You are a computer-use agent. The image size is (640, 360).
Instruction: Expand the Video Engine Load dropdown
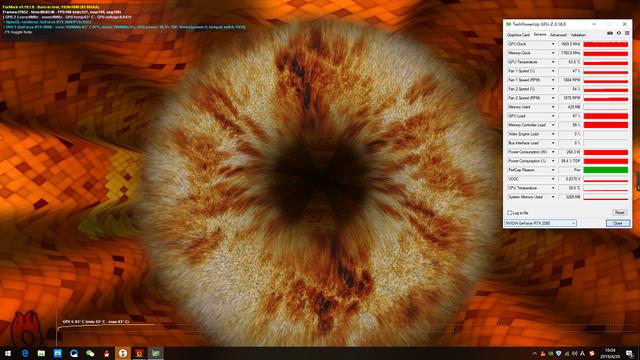[553, 134]
